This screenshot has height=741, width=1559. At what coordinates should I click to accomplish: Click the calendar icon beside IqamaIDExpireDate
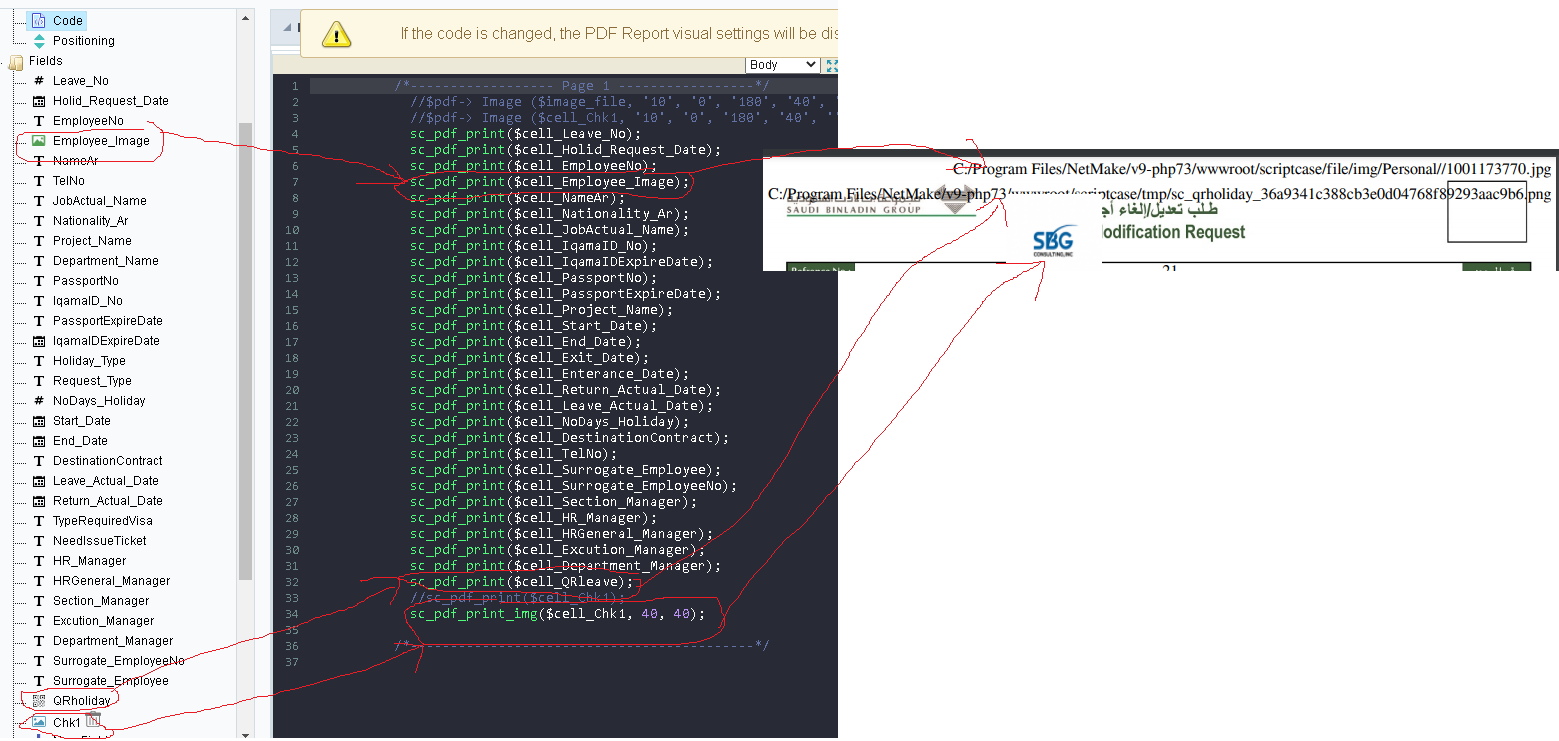pyautogui.click(x=39, y=341)
